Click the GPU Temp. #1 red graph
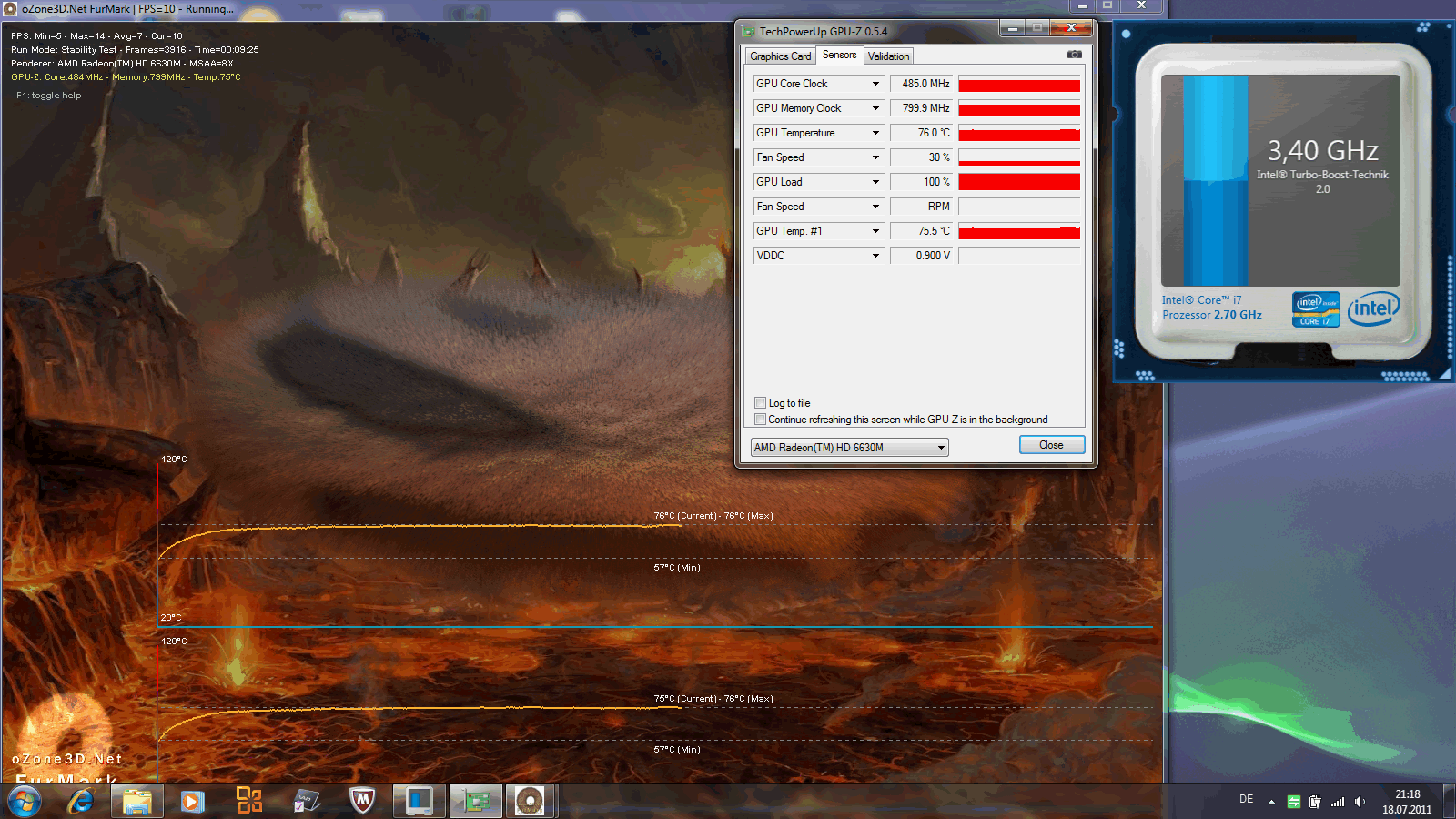This screenshot has height=819, width=1456. (x=1019, y=231)
